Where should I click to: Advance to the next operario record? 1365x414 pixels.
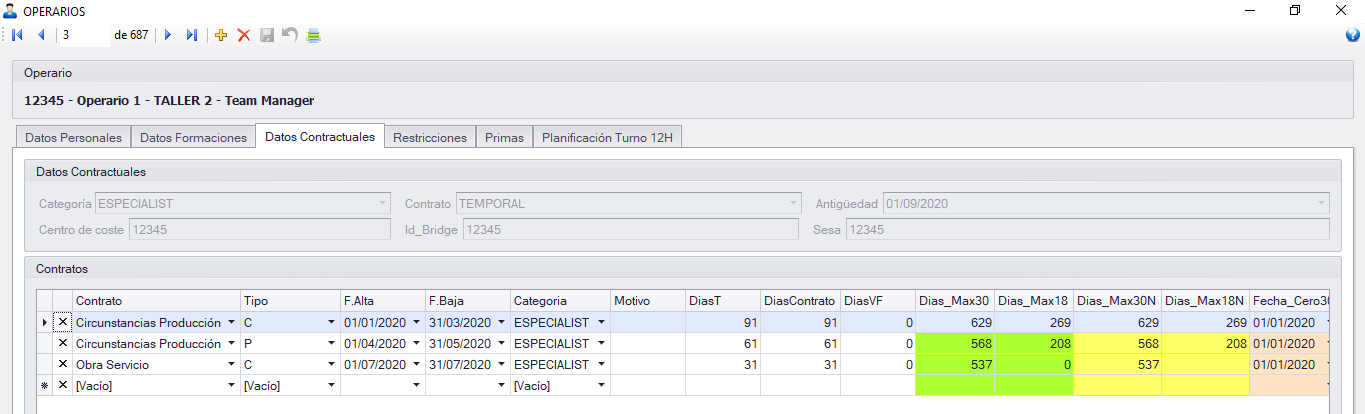(x=167, y=35)
